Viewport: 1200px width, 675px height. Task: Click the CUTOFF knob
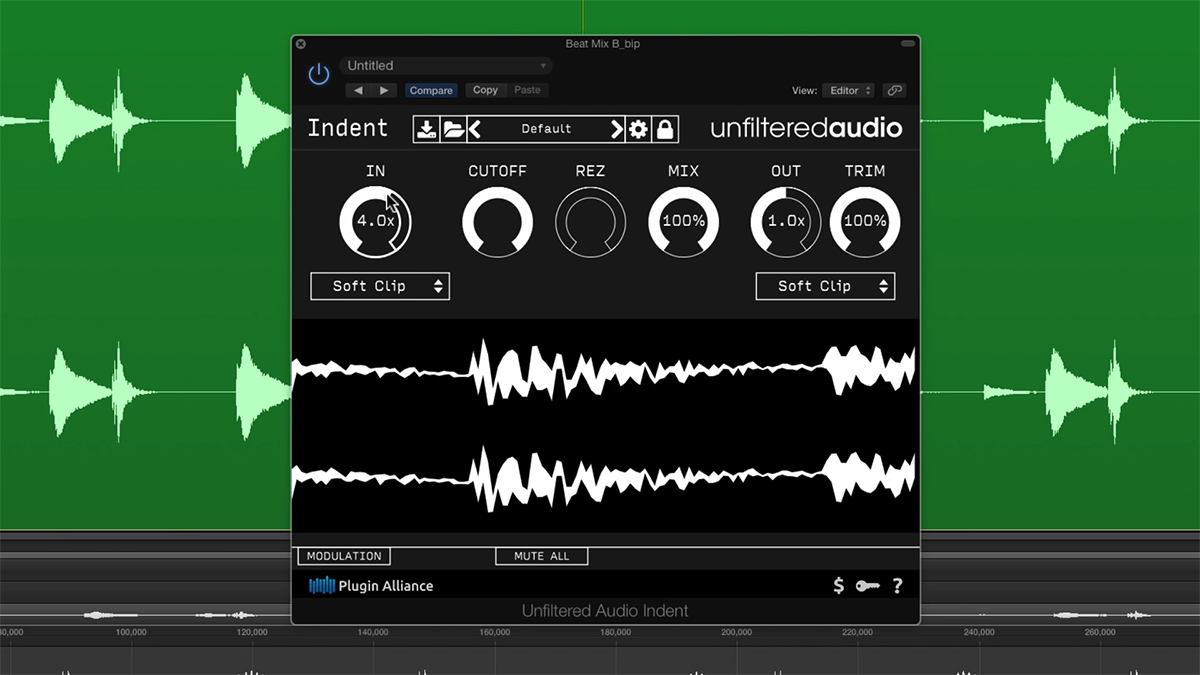(497, 221)
